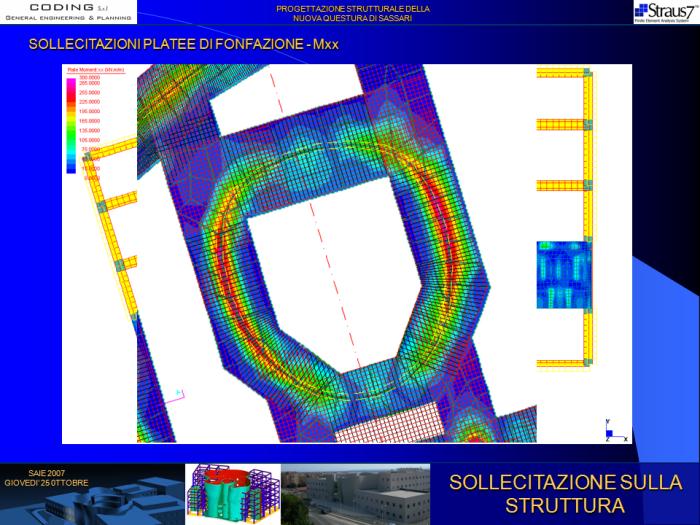The image size is (700, 525).
Task: Click the small blue contour block on the right
Action: pos(563,274)
